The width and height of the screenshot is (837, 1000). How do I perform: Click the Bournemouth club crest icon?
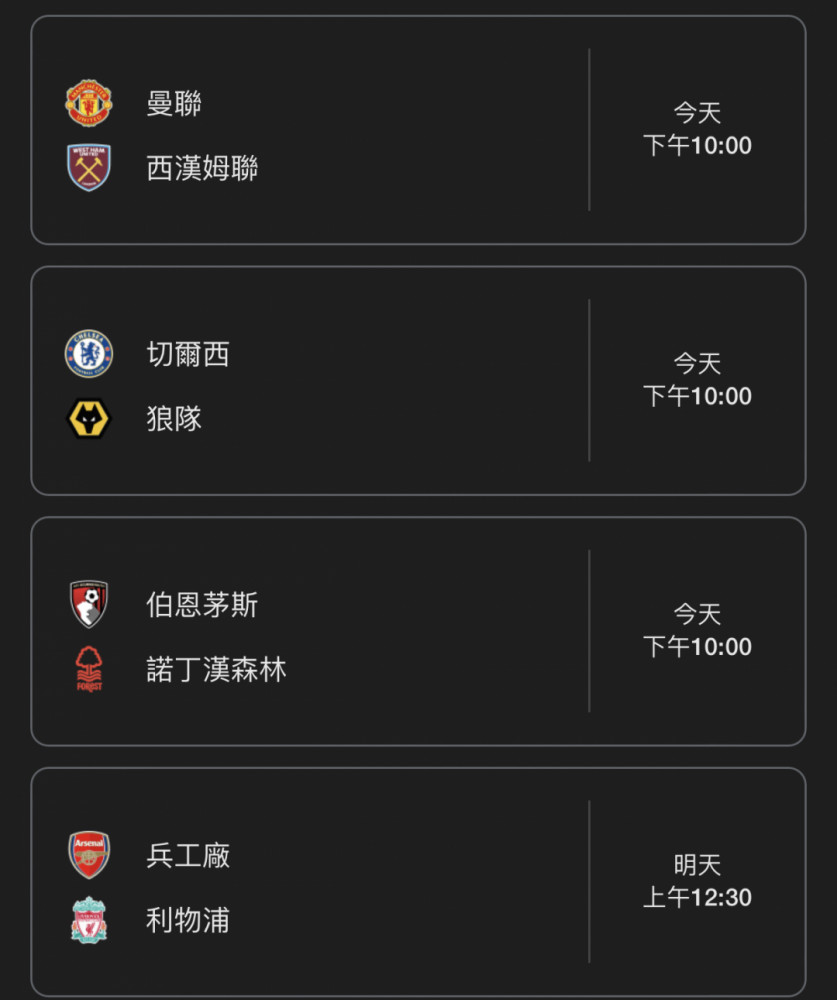click(x=89, y=604)
